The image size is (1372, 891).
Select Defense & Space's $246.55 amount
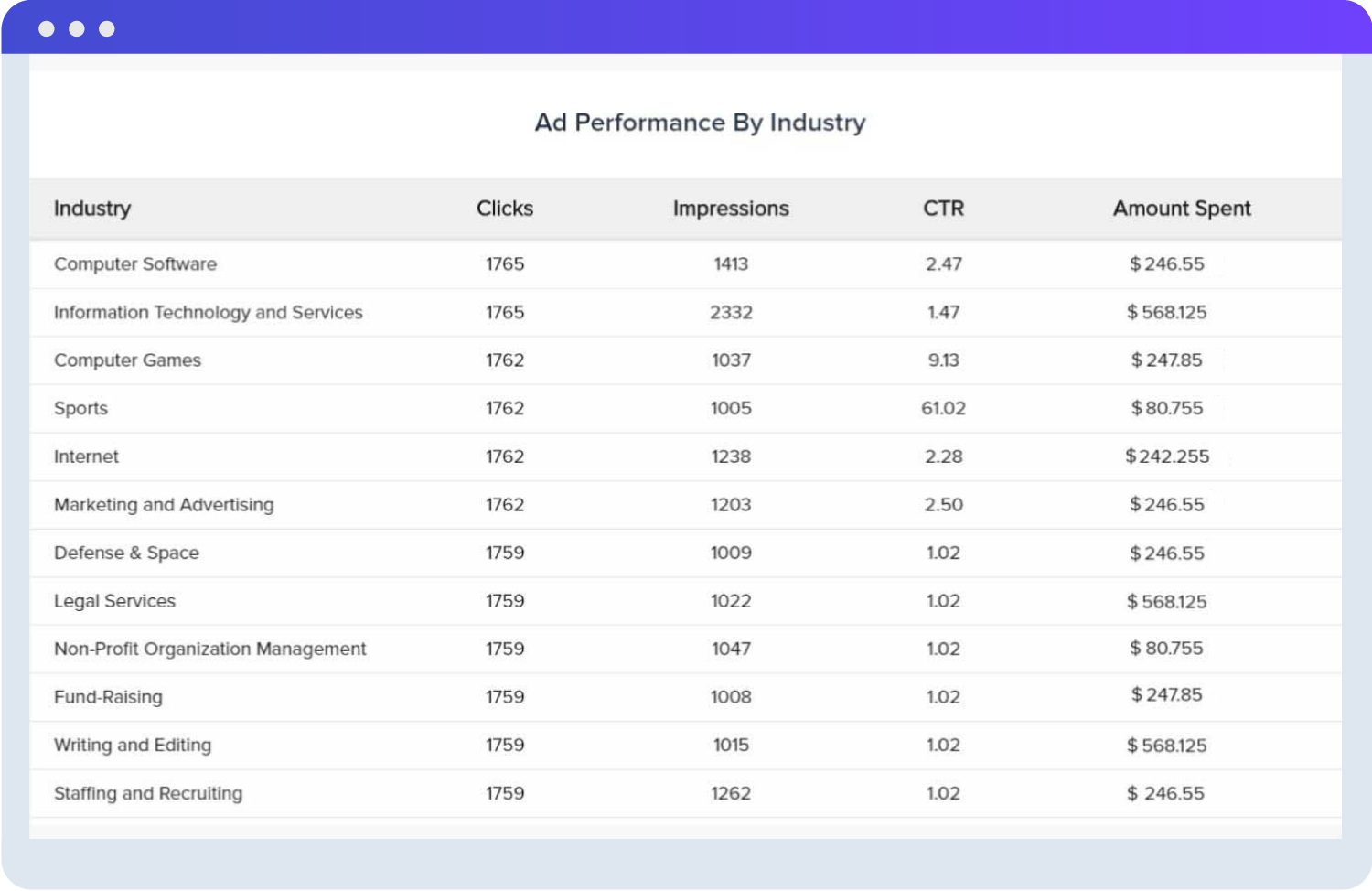[1167, 553]
